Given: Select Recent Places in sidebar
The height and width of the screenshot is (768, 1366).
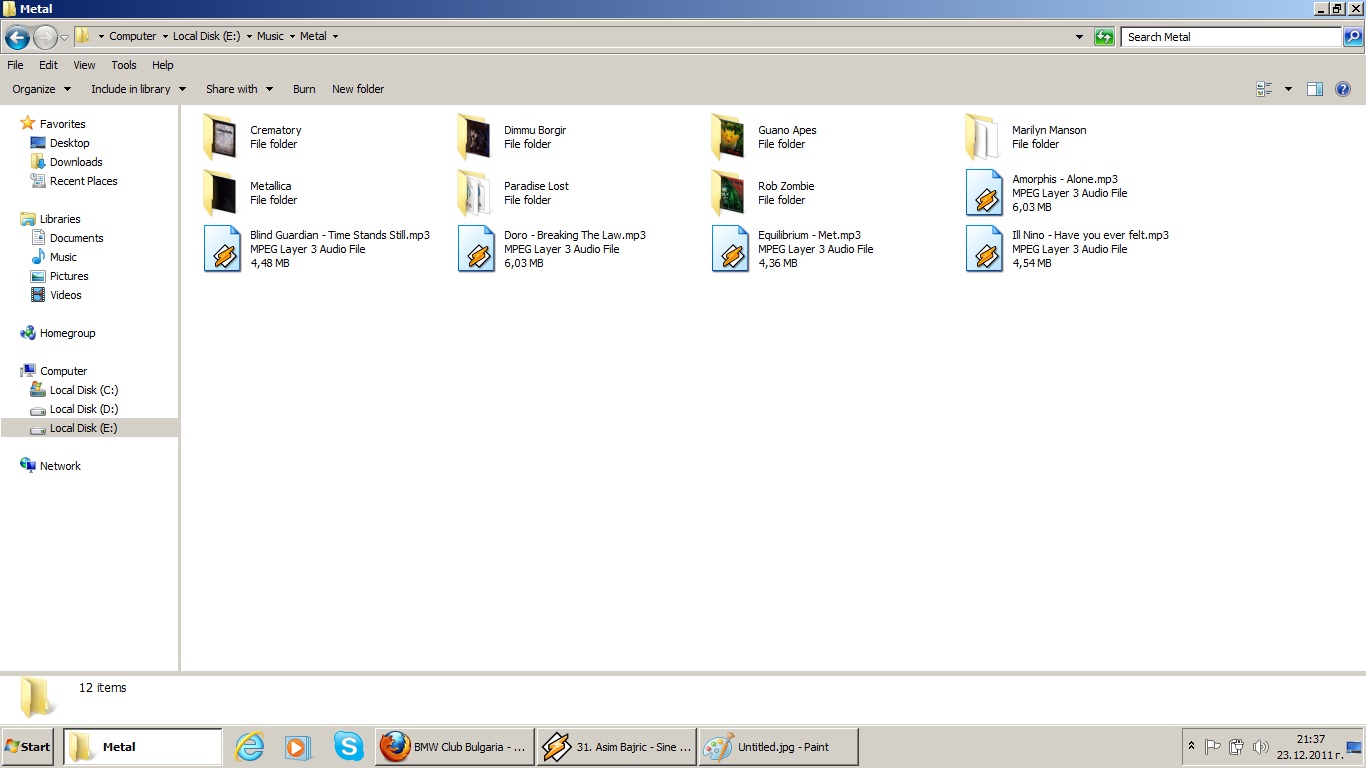Looking at the screenshot, I should click(x=83, y=181).
